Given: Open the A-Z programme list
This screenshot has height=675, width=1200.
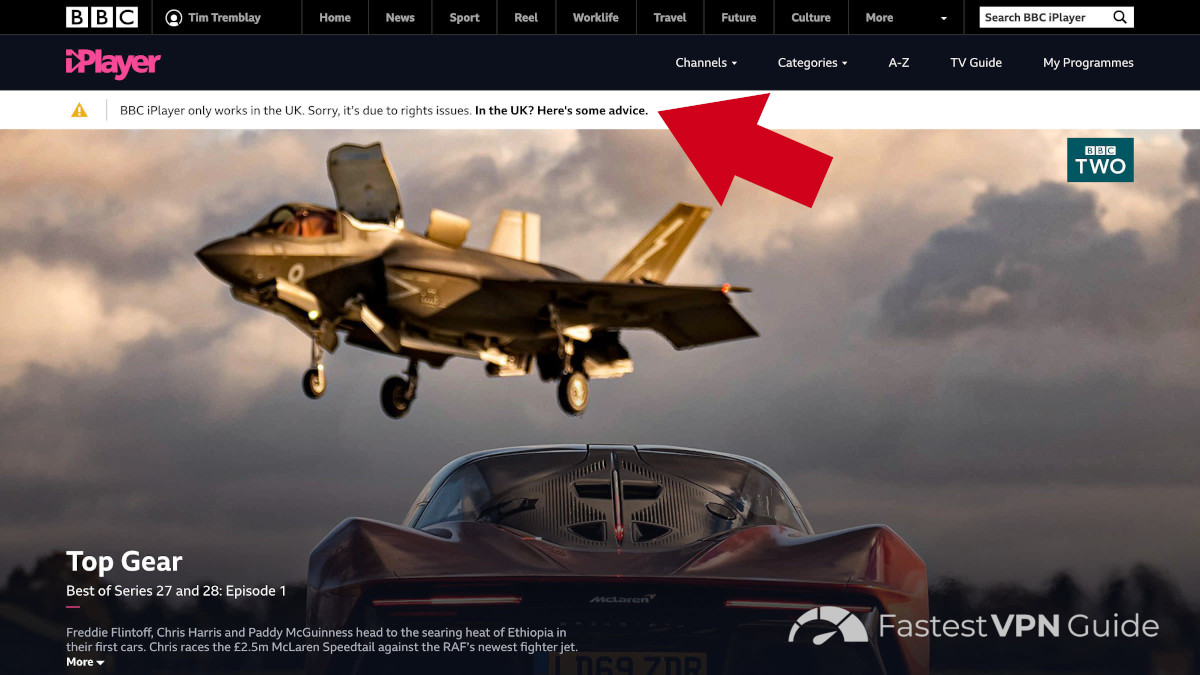Looking at the screenshot, I should (899, 62).
